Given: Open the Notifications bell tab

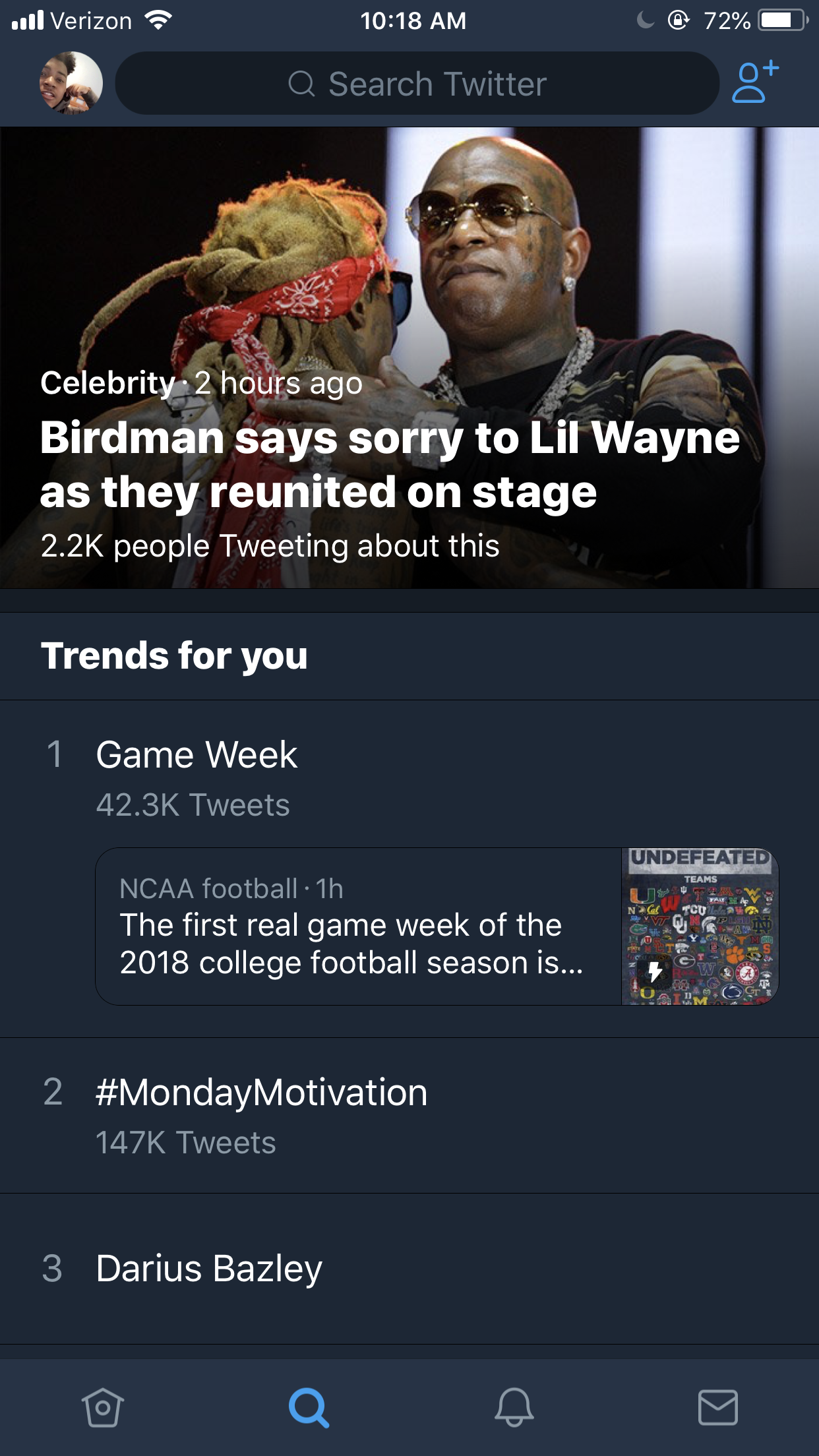Looking at the screenshot, I should [x=514, y=1407].
